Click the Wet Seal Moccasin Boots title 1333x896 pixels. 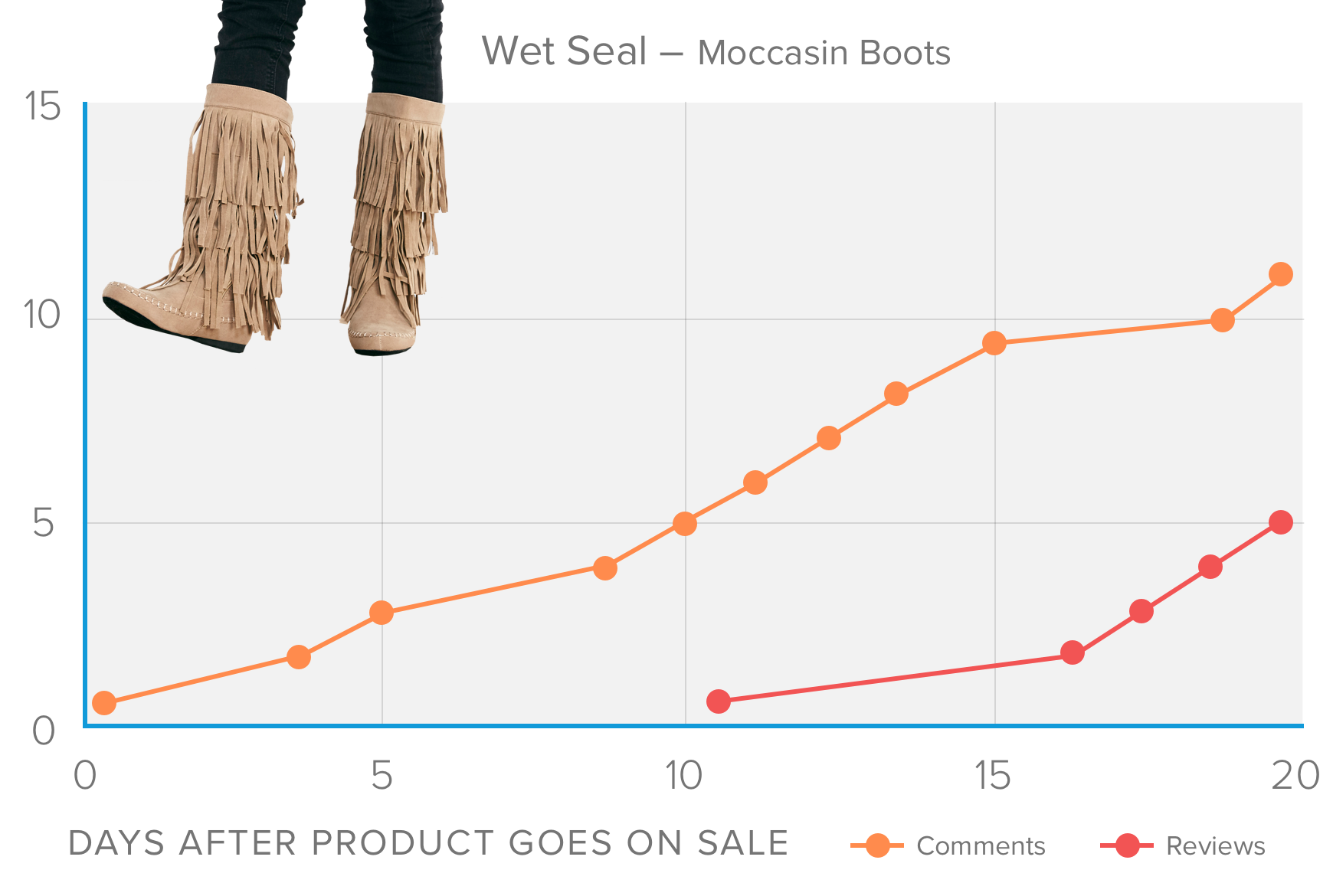click(x=716, y=52)
